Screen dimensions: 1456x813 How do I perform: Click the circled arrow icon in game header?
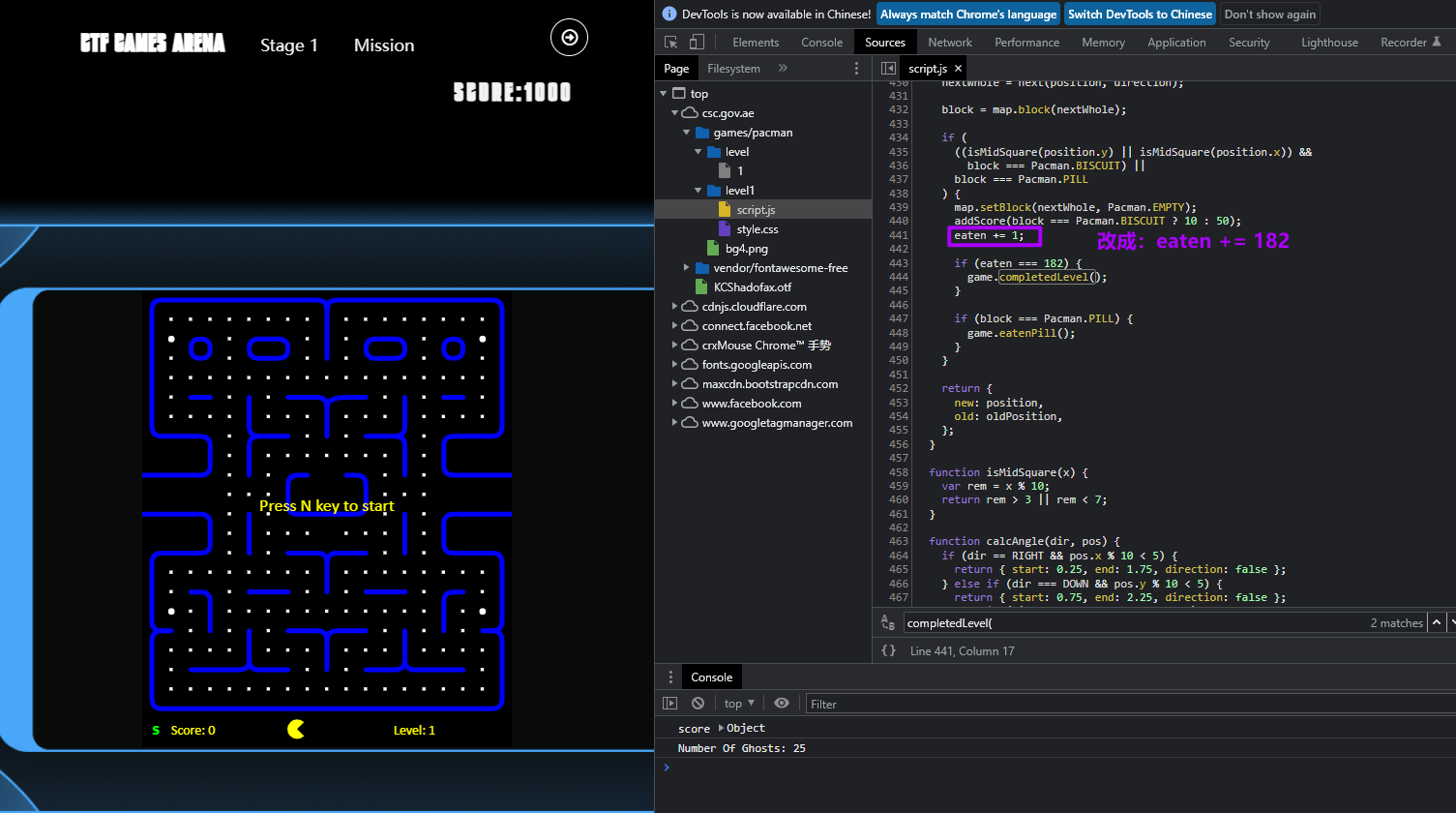[x=570, y=38]
